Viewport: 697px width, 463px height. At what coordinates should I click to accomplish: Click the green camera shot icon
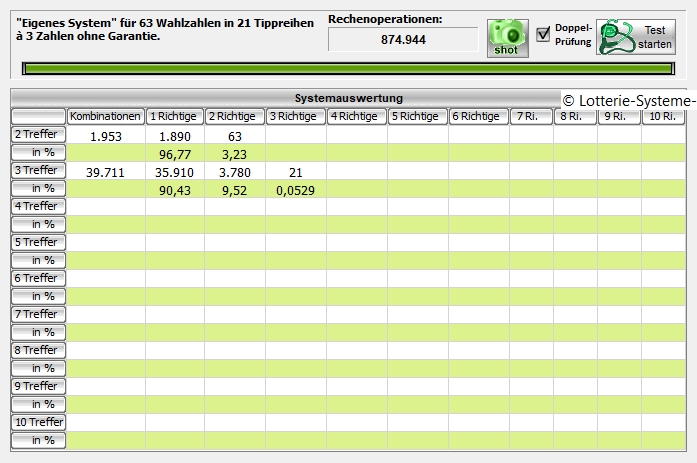click(508, 38)
